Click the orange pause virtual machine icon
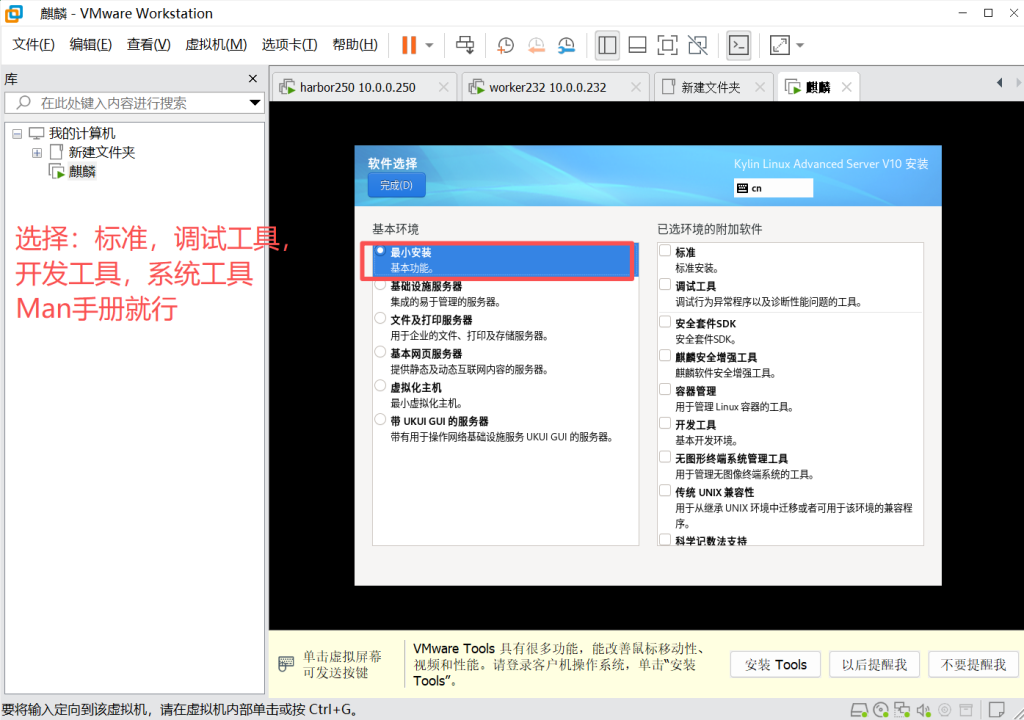The height and width of the screenshot is (720, 1024). [408, 45]
